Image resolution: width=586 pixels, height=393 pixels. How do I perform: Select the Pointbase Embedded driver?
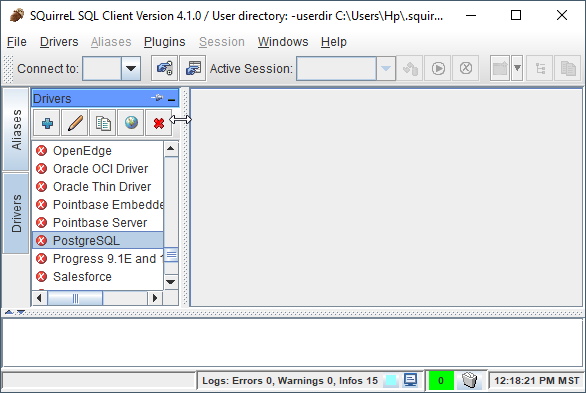[98, 204]
